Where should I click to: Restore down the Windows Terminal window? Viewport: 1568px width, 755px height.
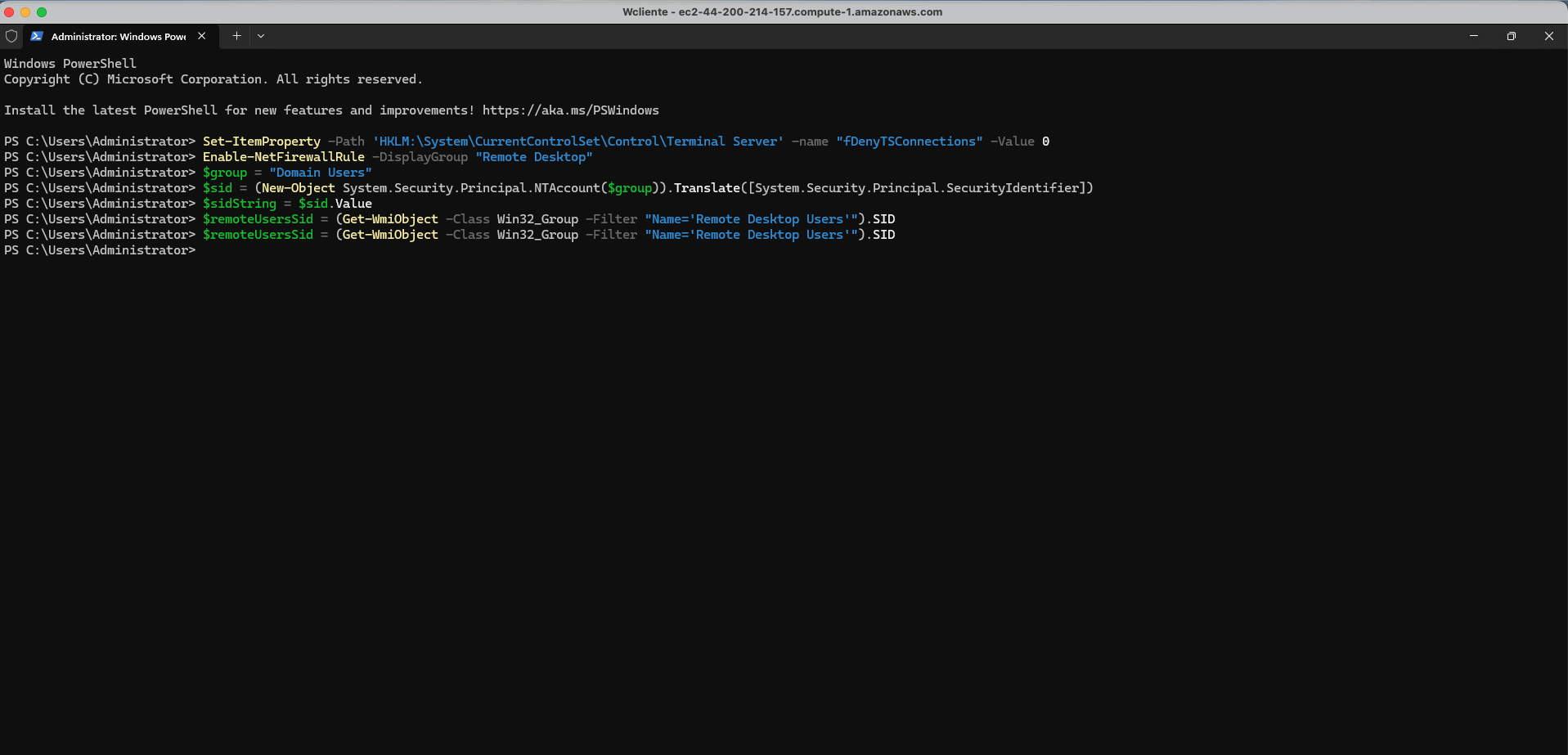pos(1511,36)
